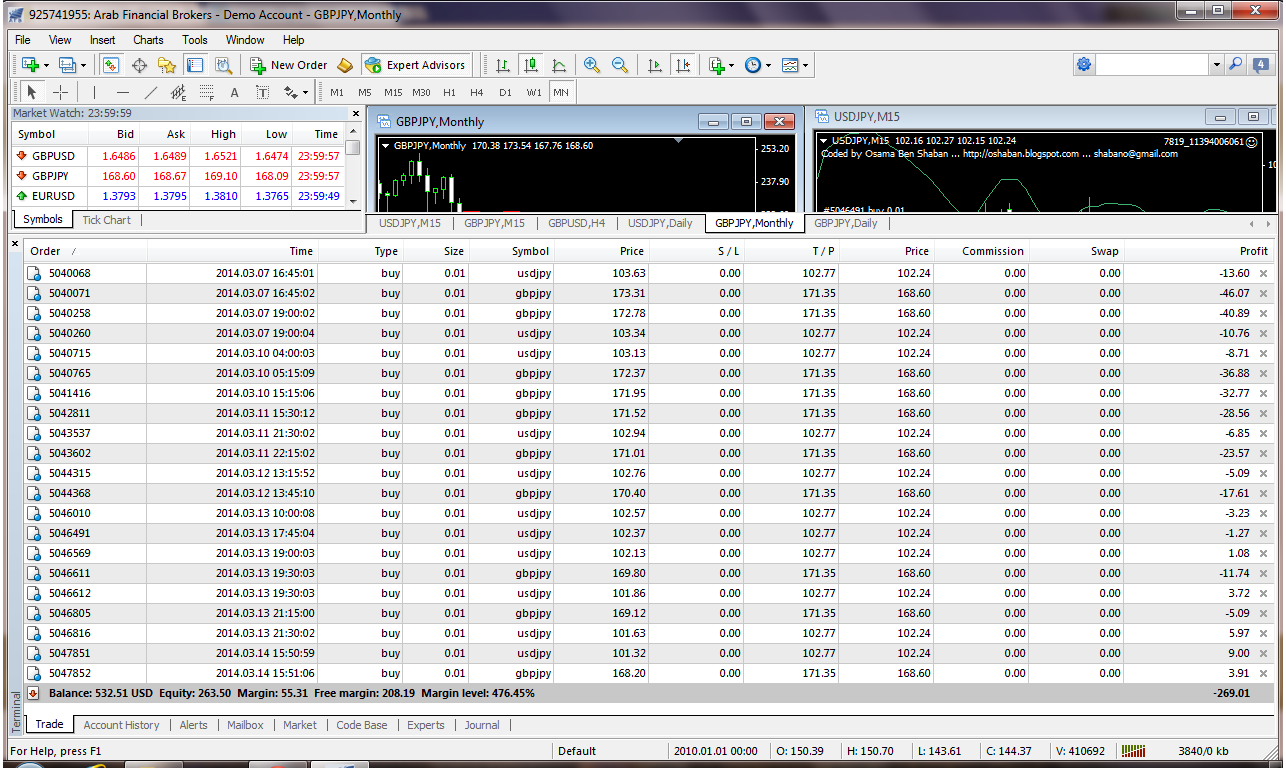This screenshot has width=1286, height=768.
Task: Select the equidistant channel tool
Action: pos(179,92)
